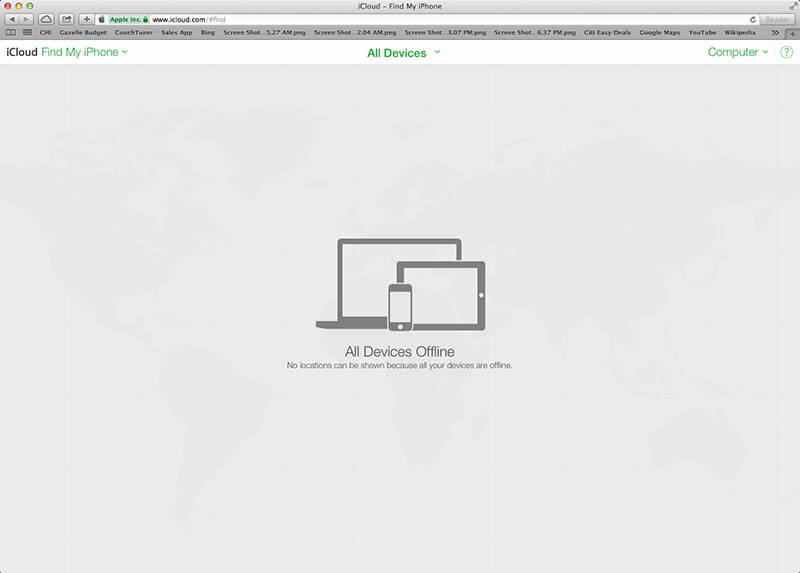Click the green help question mark icon
This screenshot has width=800, height=573.
pyautogui.click(x=786, y=52)
